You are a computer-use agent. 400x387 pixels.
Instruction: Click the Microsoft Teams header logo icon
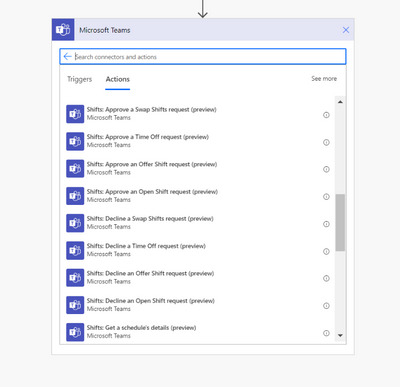click(x=63, y=30)
